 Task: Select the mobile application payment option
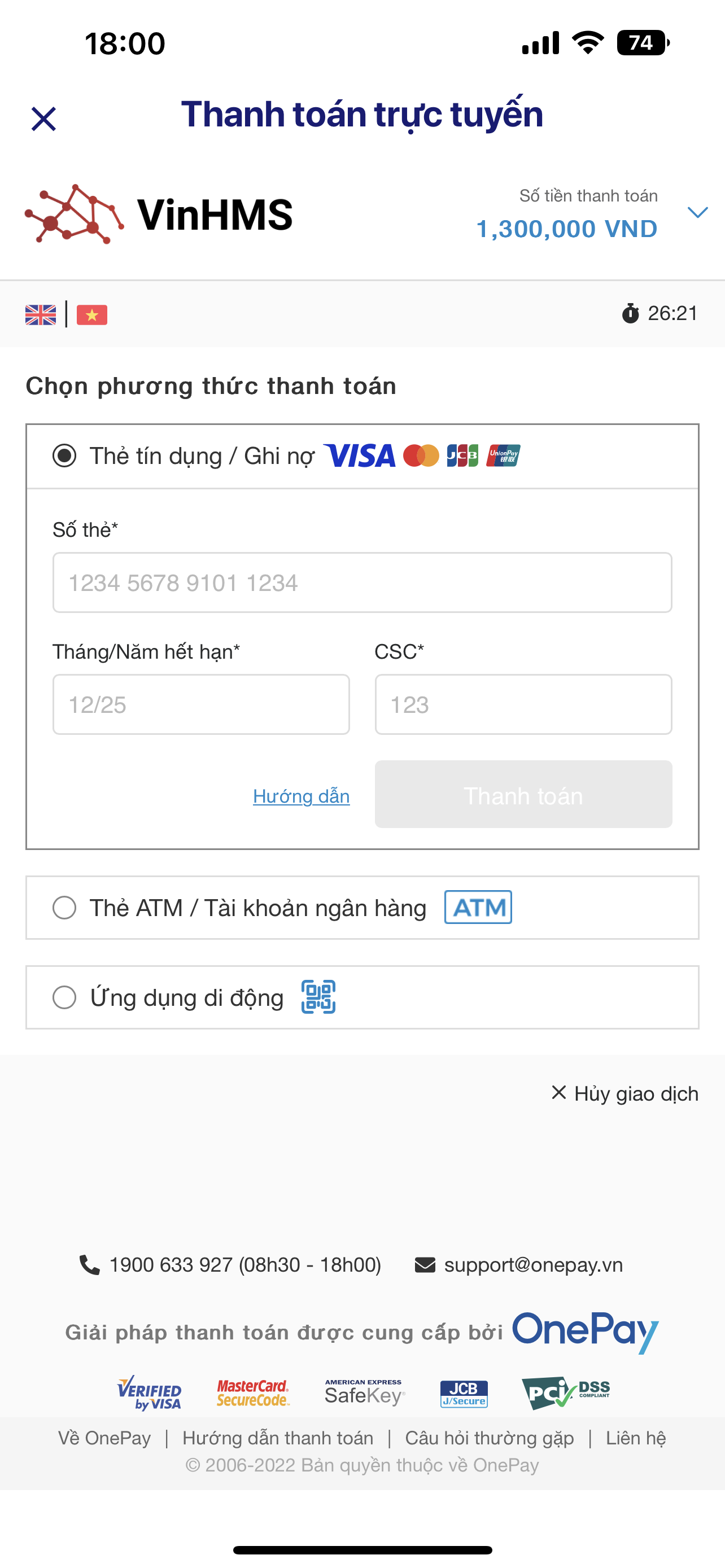(x=64, y=998)
